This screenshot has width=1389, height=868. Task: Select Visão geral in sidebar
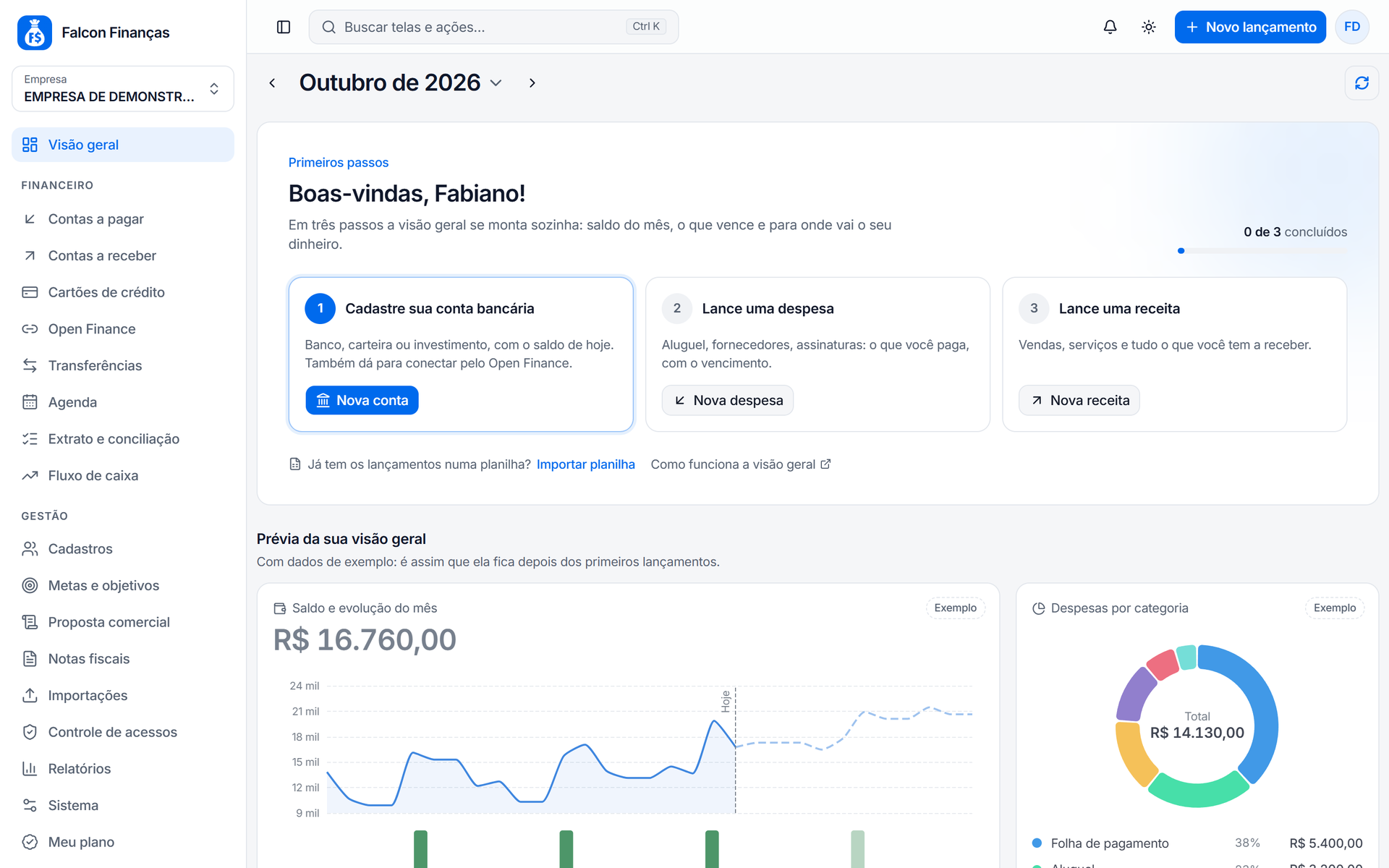point(123,145)
